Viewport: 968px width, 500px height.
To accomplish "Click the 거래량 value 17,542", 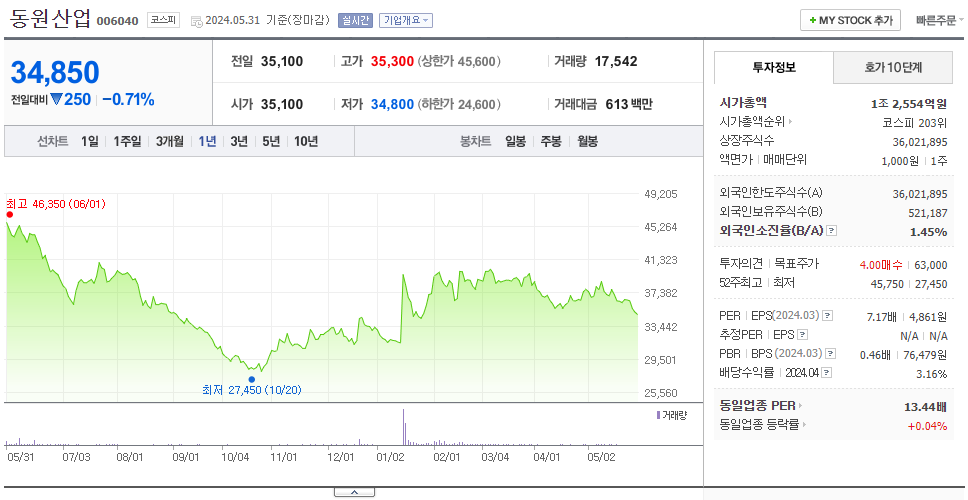I will click(x=616, y=62).
